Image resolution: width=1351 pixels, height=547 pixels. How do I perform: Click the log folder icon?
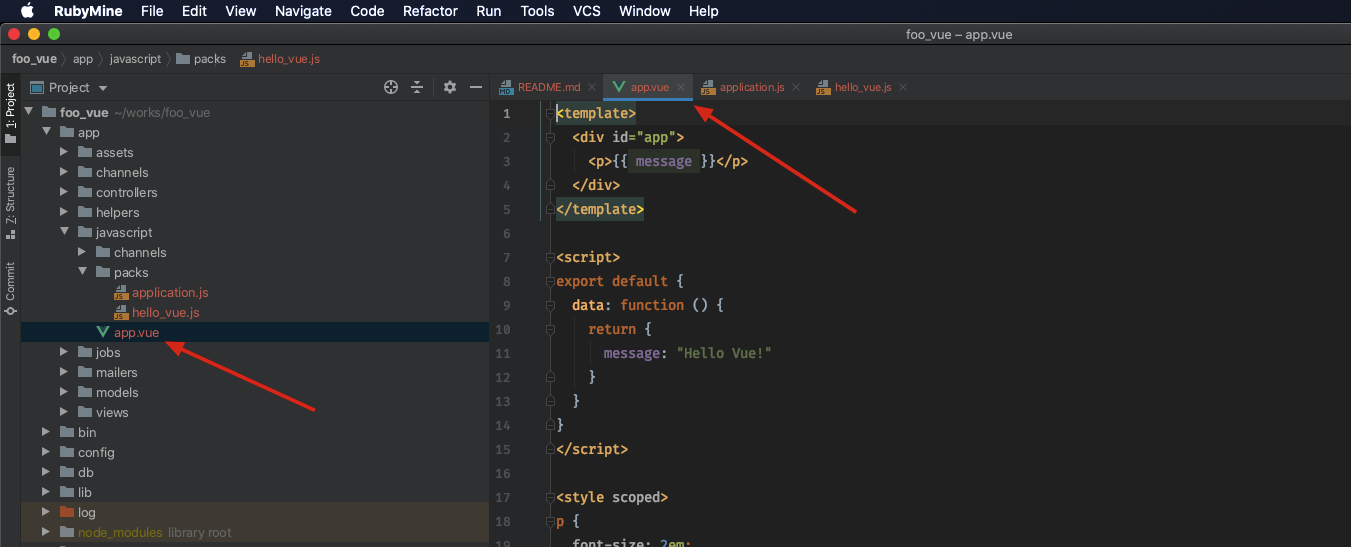67,512
